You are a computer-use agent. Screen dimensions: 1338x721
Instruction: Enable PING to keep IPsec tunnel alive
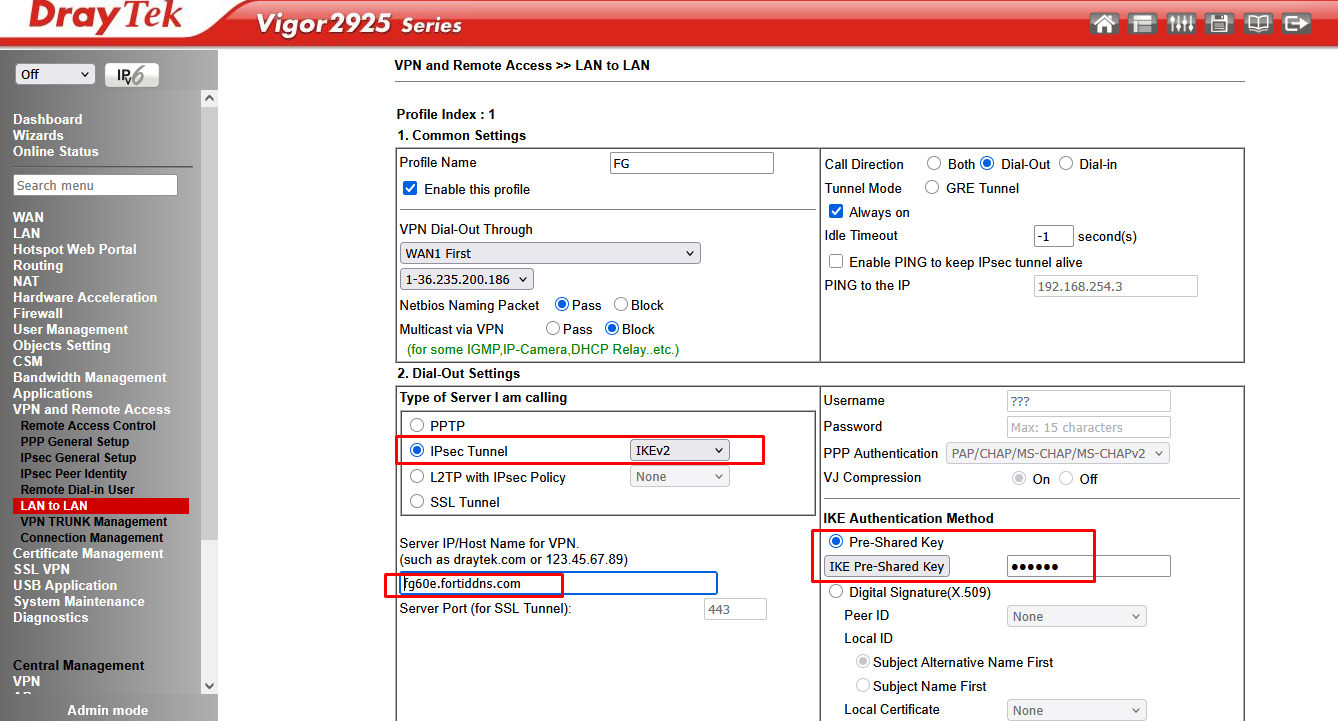(836, 262)
